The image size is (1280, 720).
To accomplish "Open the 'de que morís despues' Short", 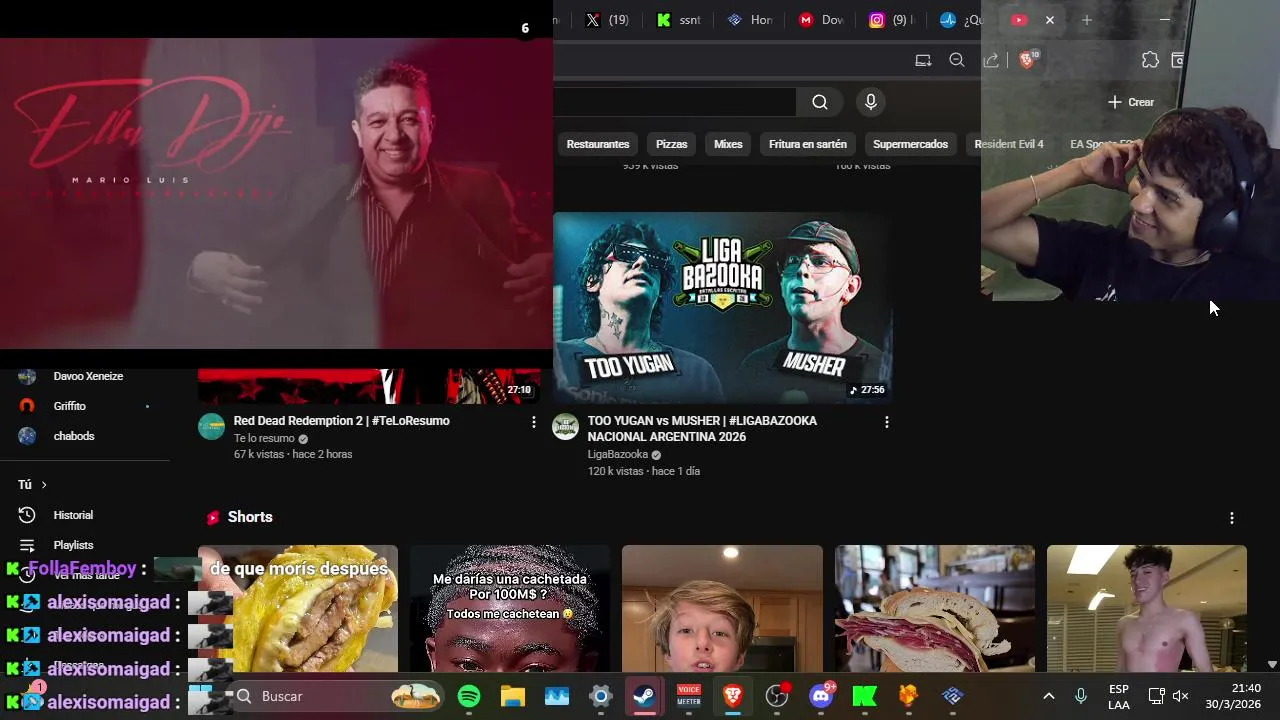I will click(298, 608).
